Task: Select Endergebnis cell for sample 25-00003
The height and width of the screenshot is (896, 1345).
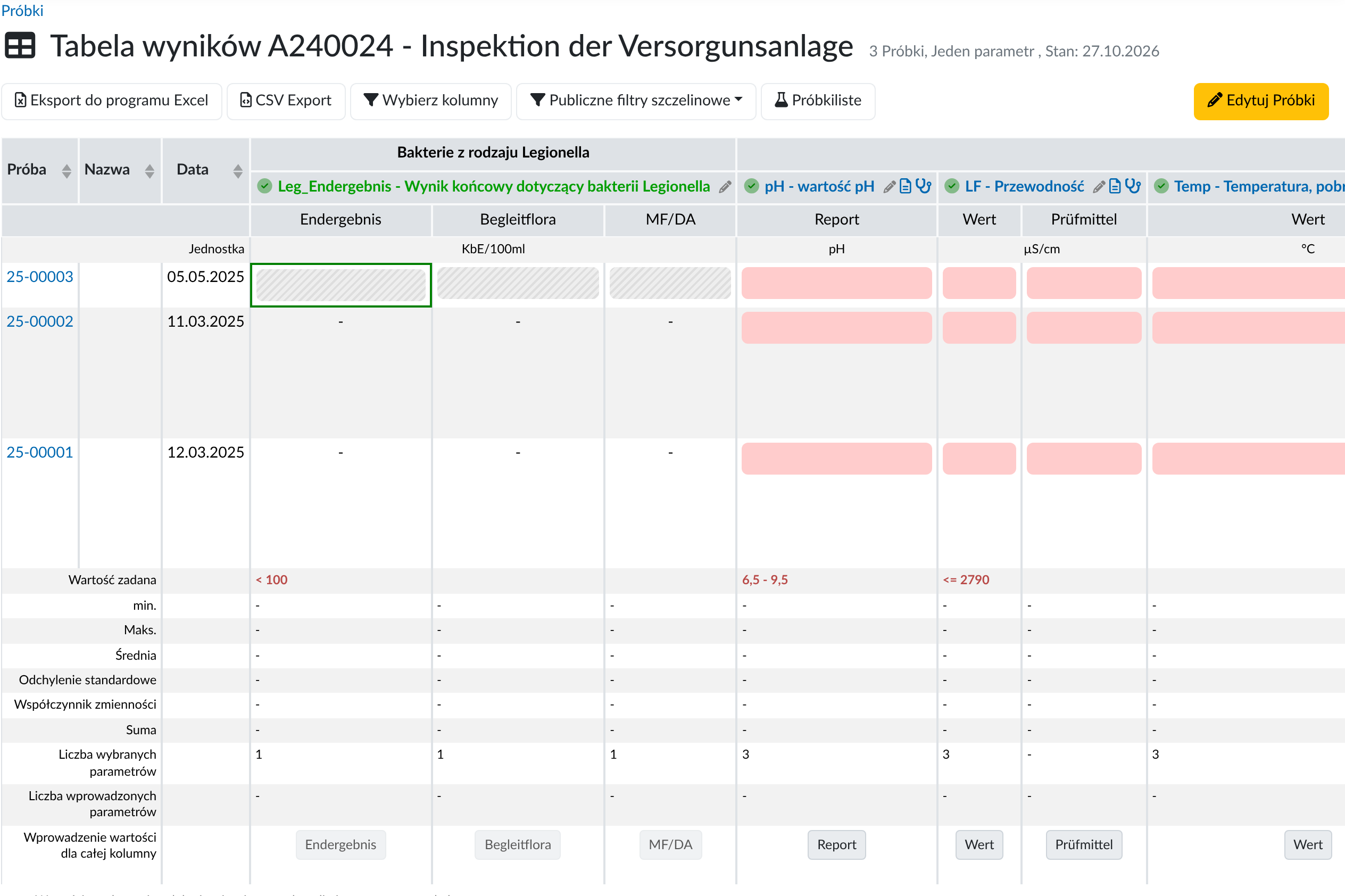Action: pos(341,284)
